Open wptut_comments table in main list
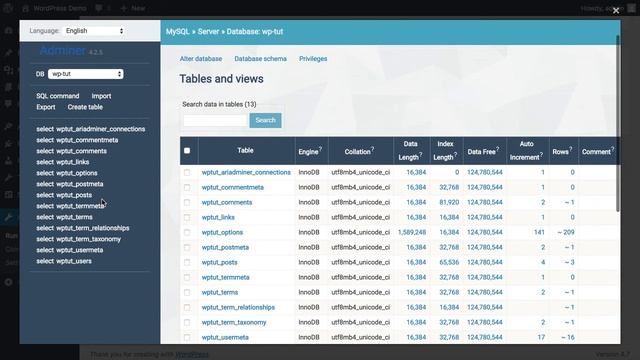Screen dimensions: 640x360 point(227,202)
